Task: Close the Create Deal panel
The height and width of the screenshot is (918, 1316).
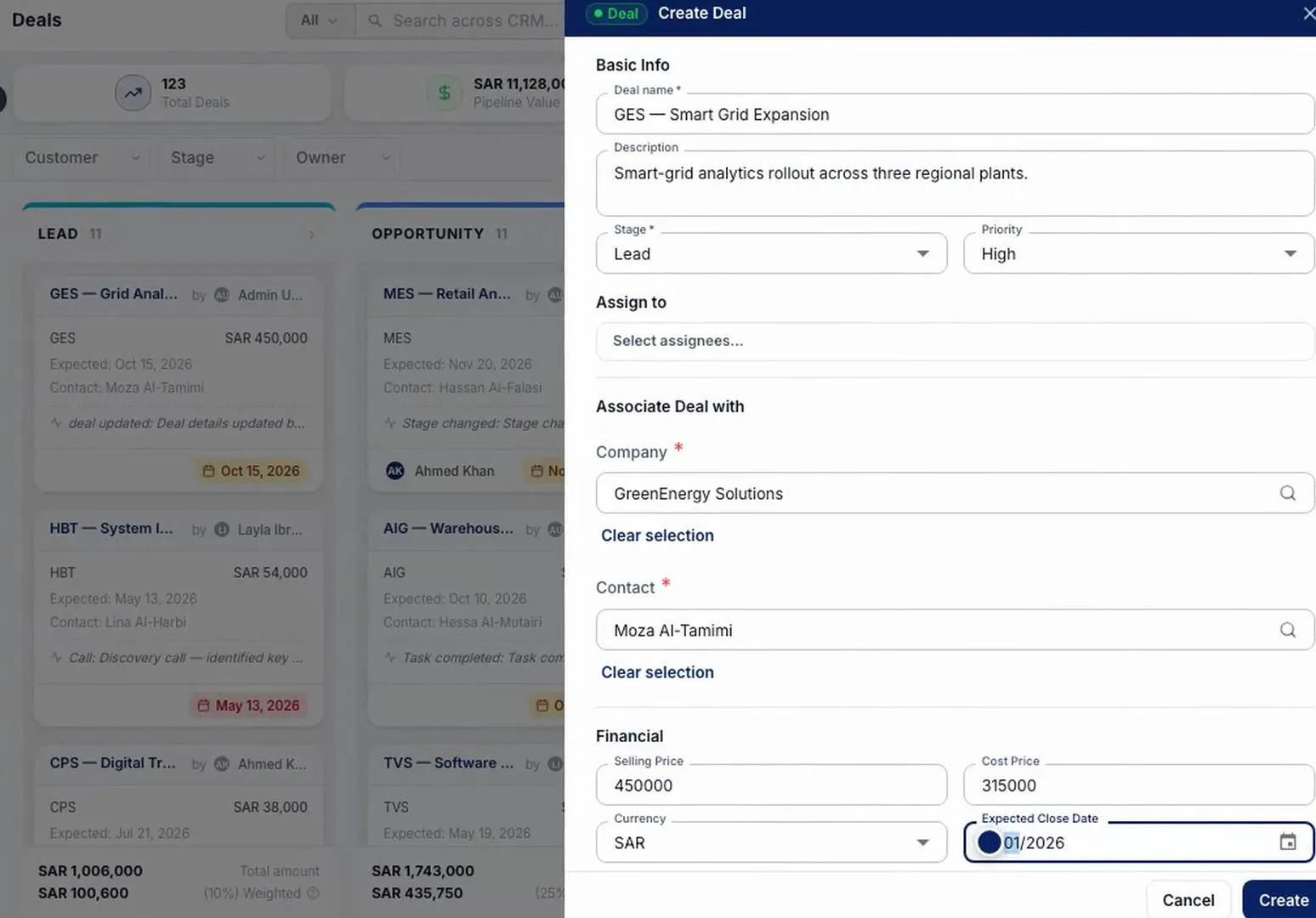Action: [x=1308, y=14]
